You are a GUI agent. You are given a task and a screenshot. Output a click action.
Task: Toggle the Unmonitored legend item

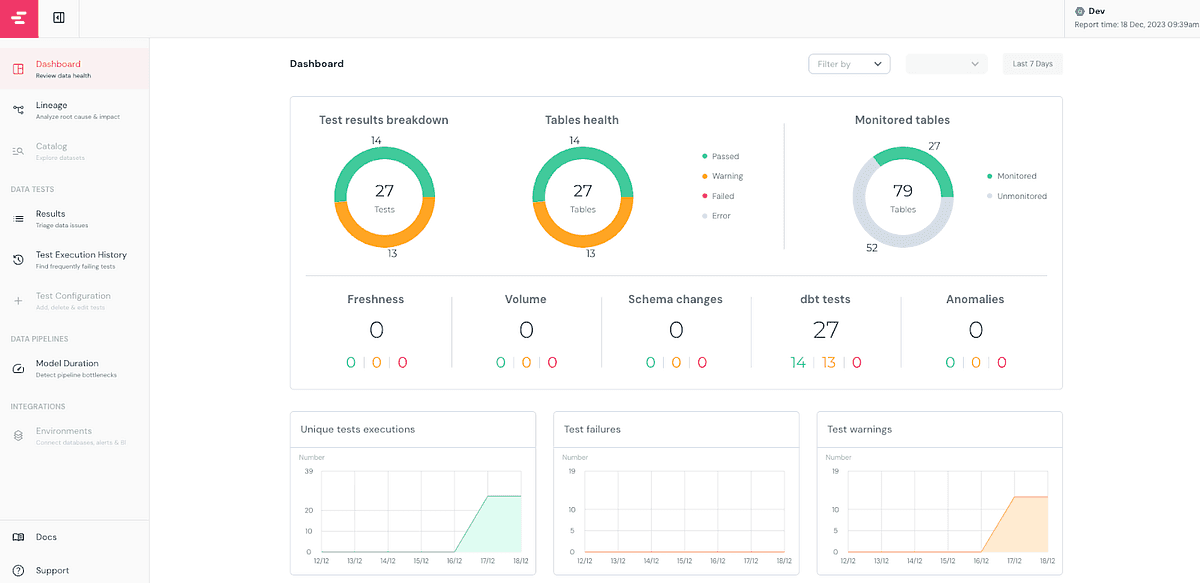click(x=1016, y=196)
